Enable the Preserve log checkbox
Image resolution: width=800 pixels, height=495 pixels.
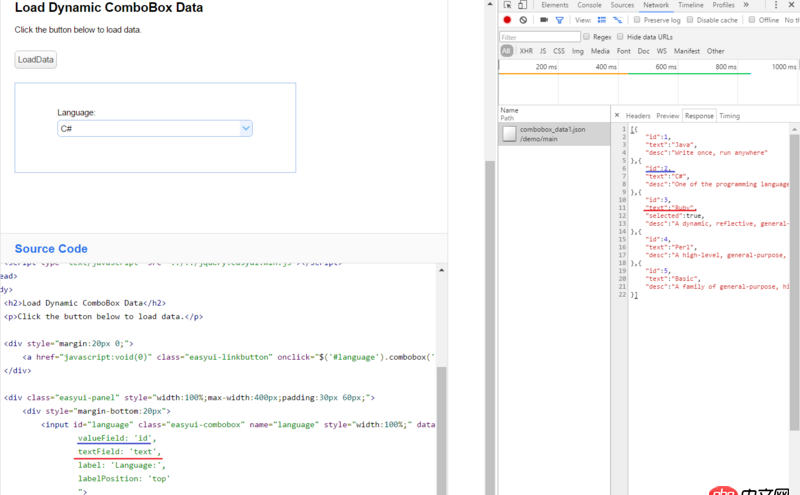[x=638, y=20]
